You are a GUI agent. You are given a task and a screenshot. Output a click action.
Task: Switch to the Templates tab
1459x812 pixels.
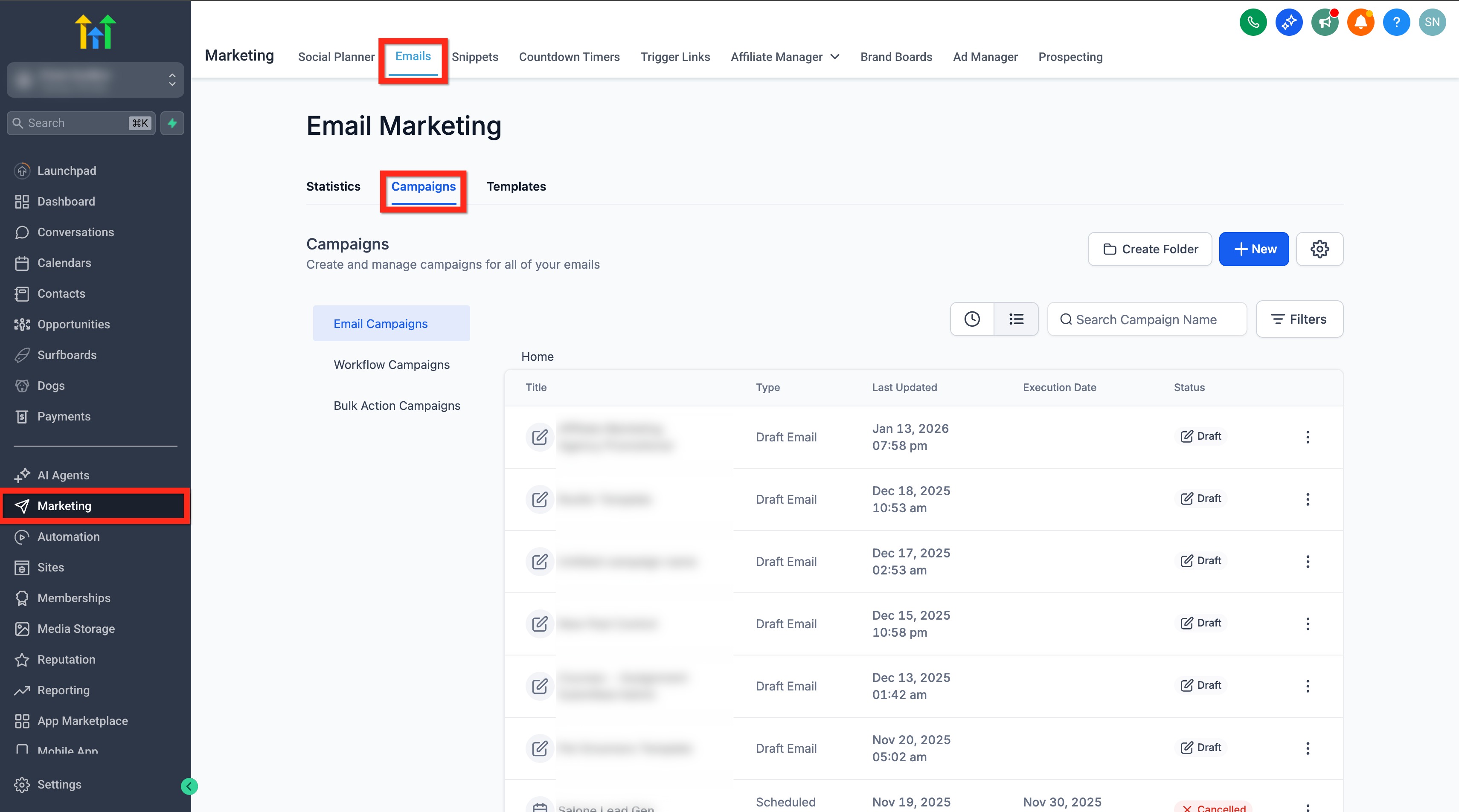[x=516, y=186]
